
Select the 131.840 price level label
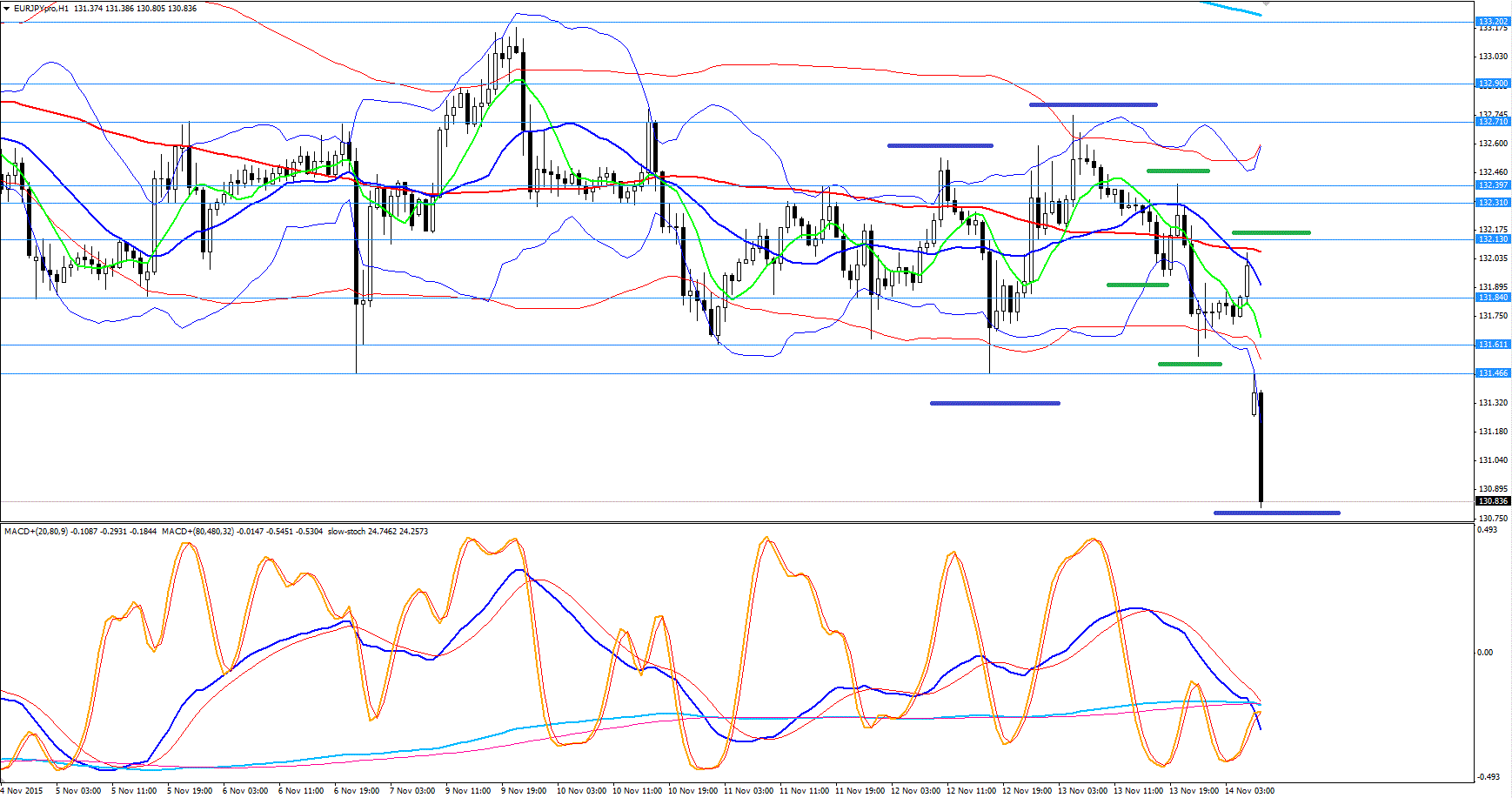(x=1493, y=297)
